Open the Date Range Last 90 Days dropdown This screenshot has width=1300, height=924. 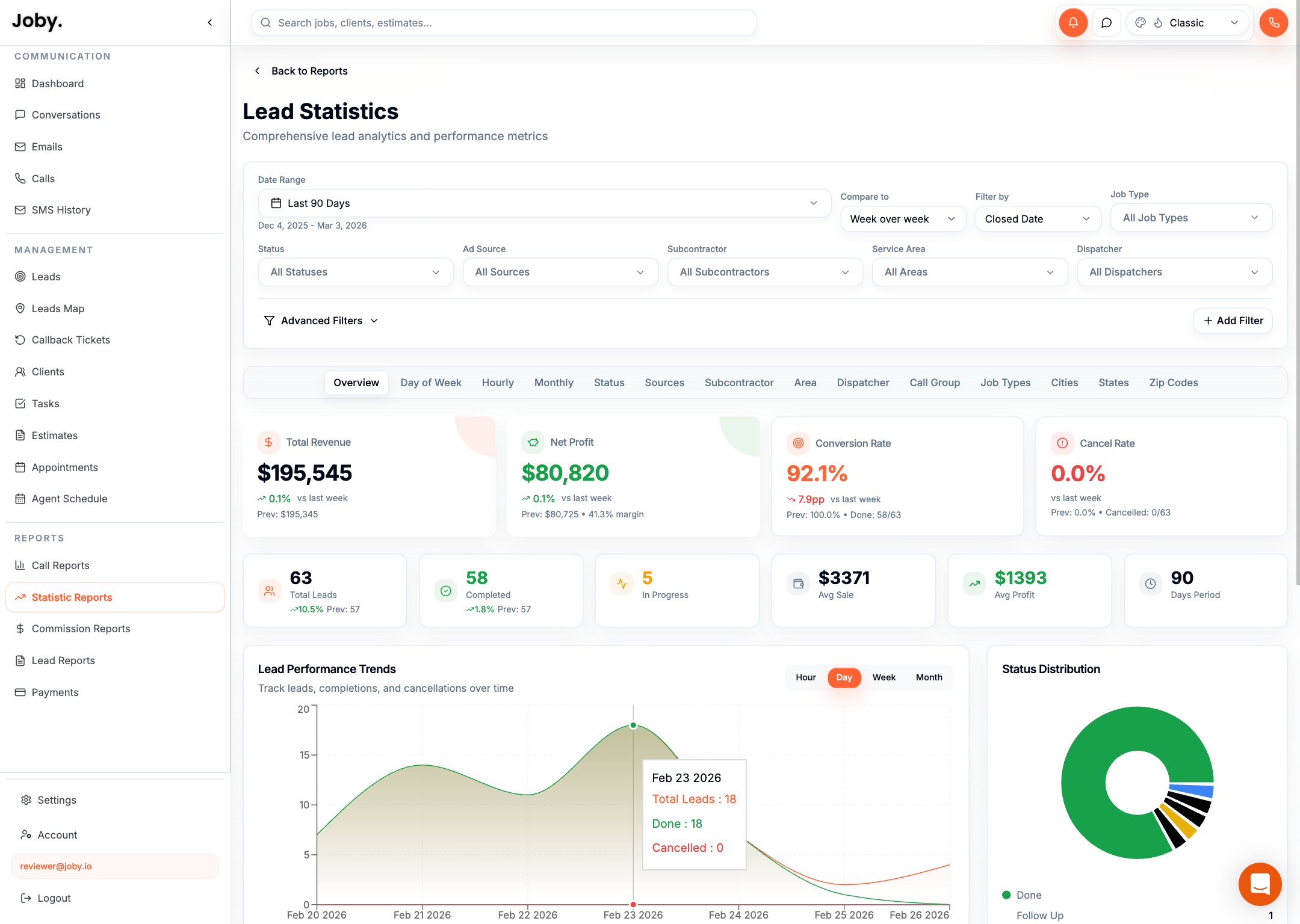544,203
